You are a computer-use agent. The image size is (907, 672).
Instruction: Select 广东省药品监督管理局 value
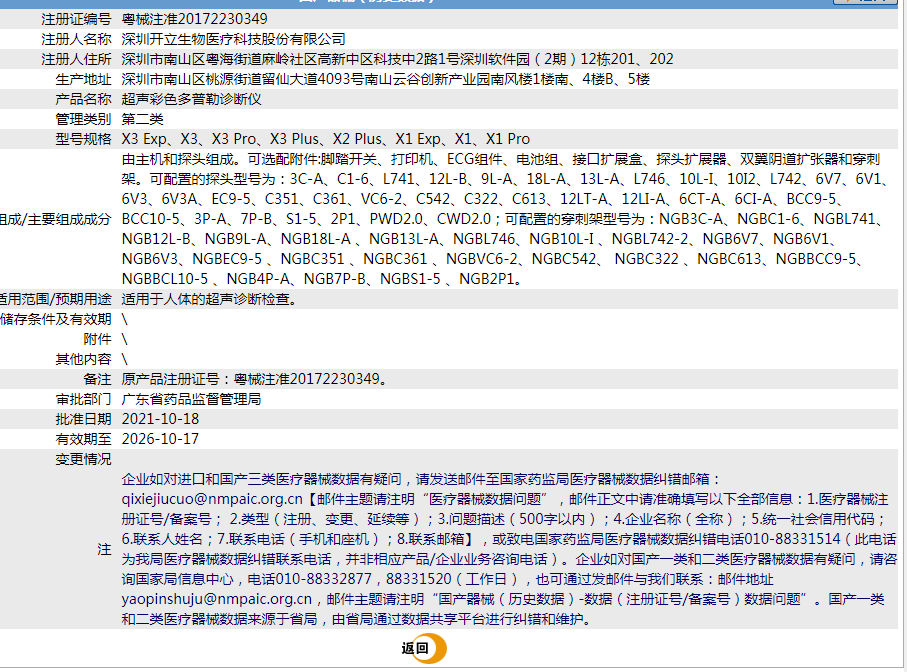point(191,399)
